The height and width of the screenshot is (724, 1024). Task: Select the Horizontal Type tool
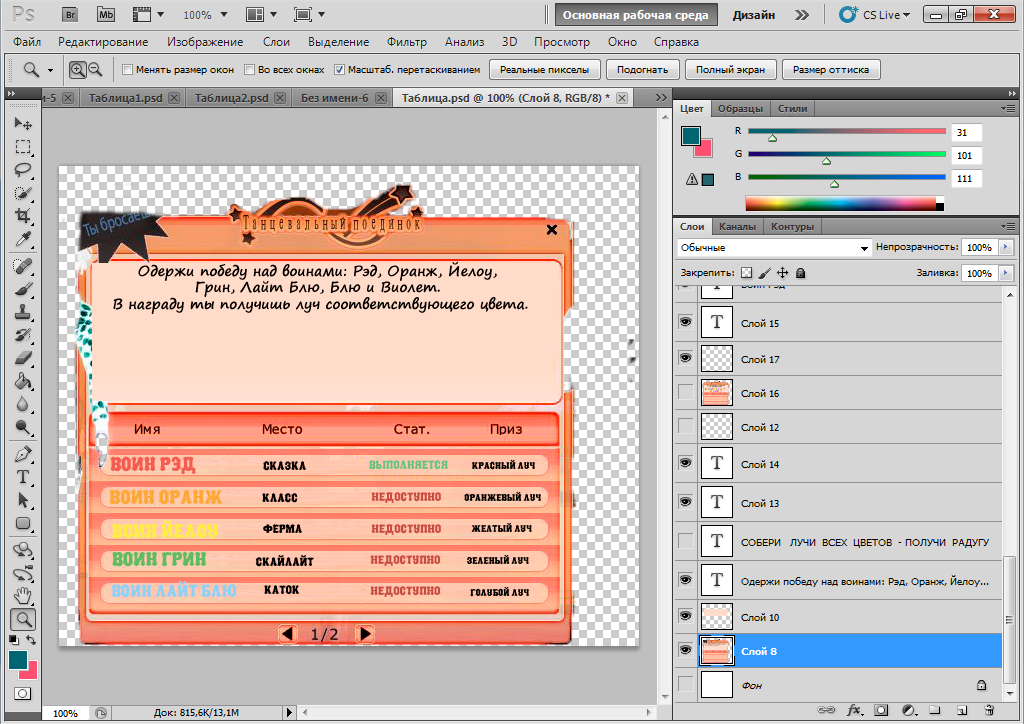[x=23, y=477]
